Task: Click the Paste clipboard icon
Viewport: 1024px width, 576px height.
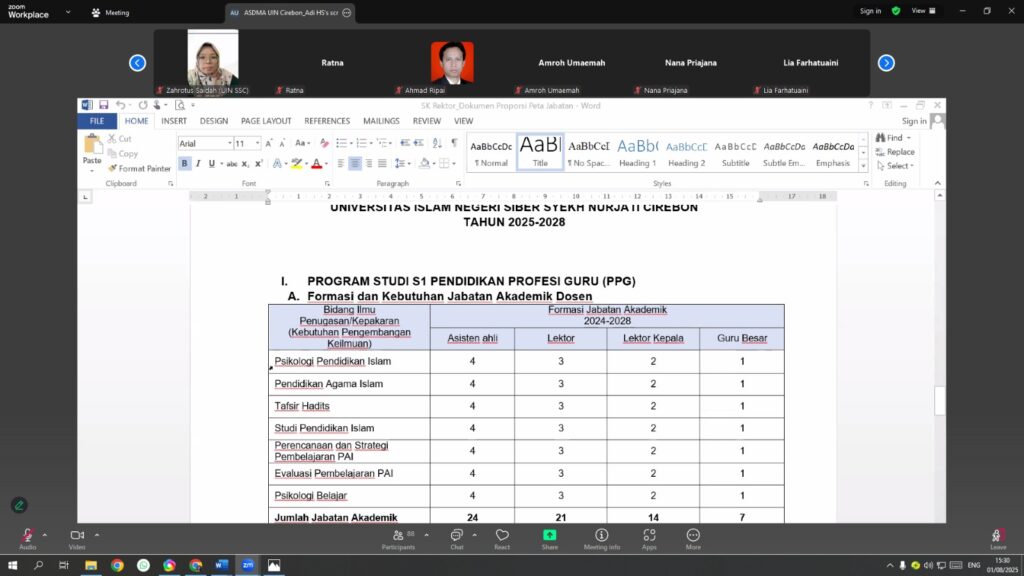Action: (x=92, y=144)
